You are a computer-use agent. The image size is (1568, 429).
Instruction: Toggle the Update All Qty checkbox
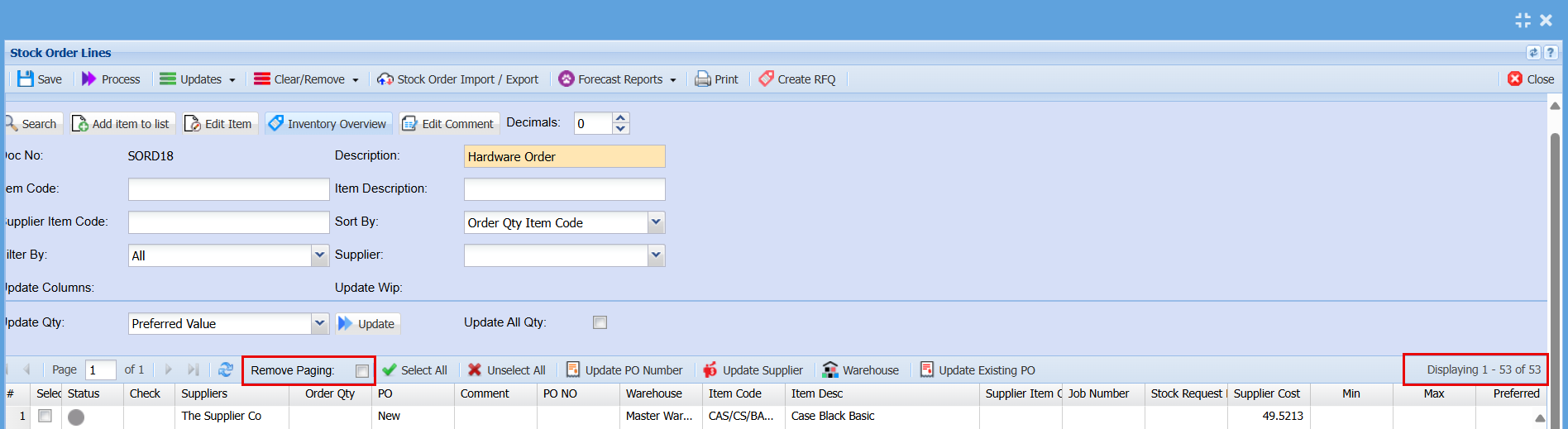pyautogui.click(x=600, y=322)
